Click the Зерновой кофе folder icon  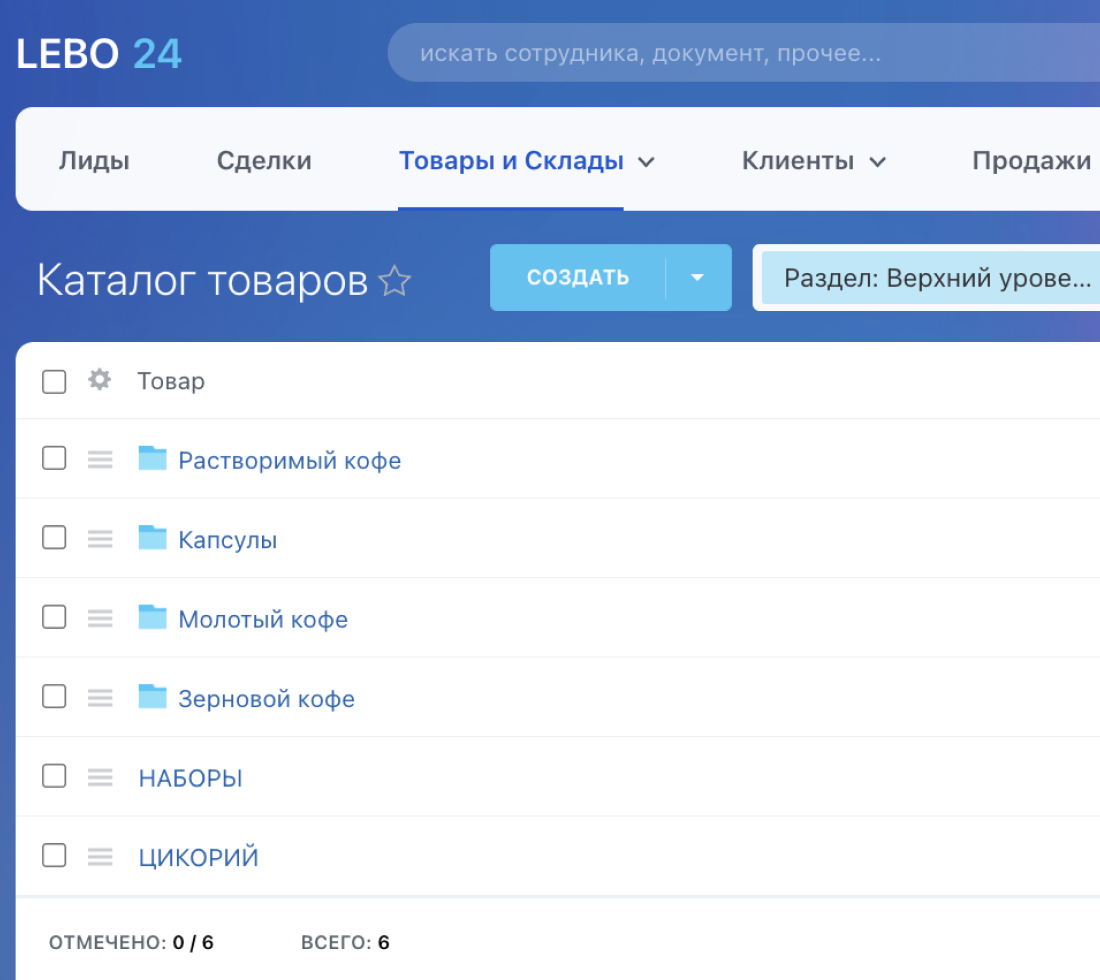(152, 696)
